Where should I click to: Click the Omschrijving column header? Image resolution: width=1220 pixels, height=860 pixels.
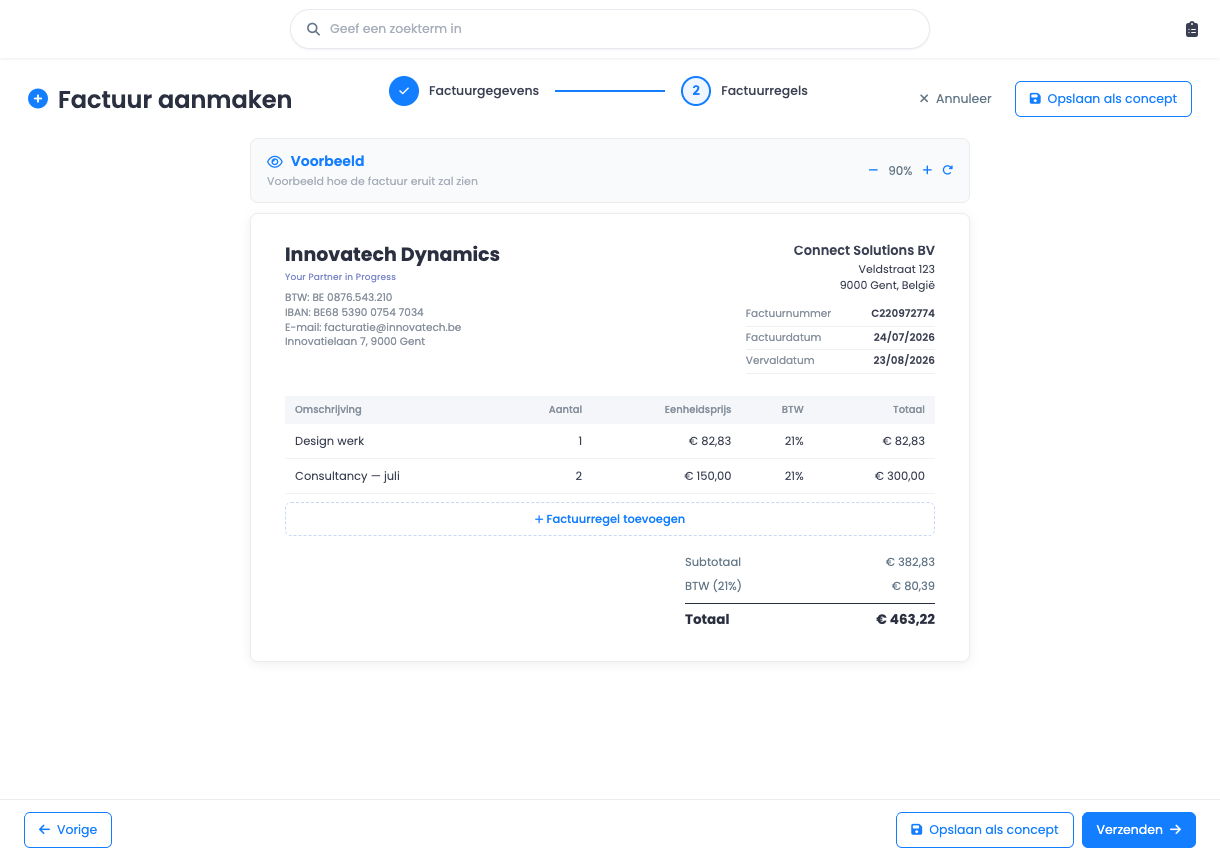328,409
